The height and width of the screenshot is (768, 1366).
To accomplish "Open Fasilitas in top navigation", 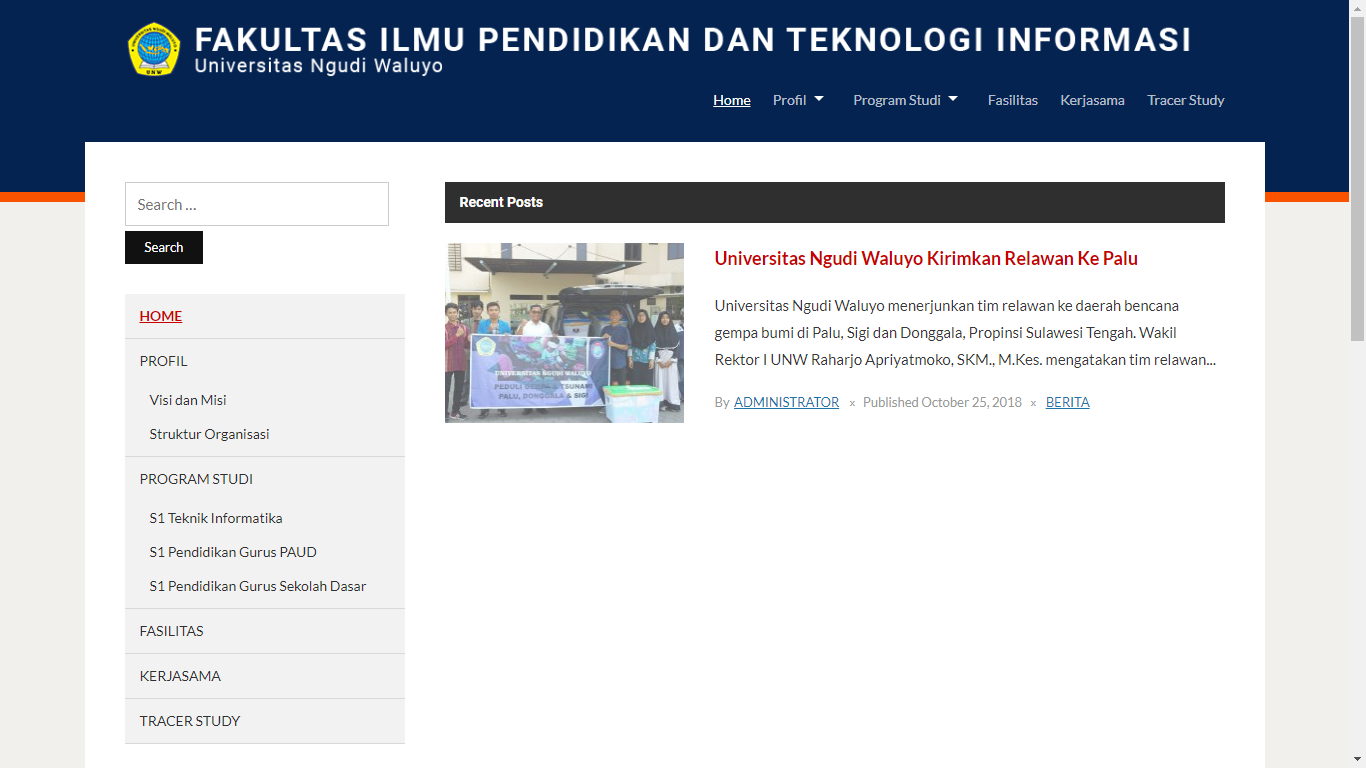I will (1013, 100).
